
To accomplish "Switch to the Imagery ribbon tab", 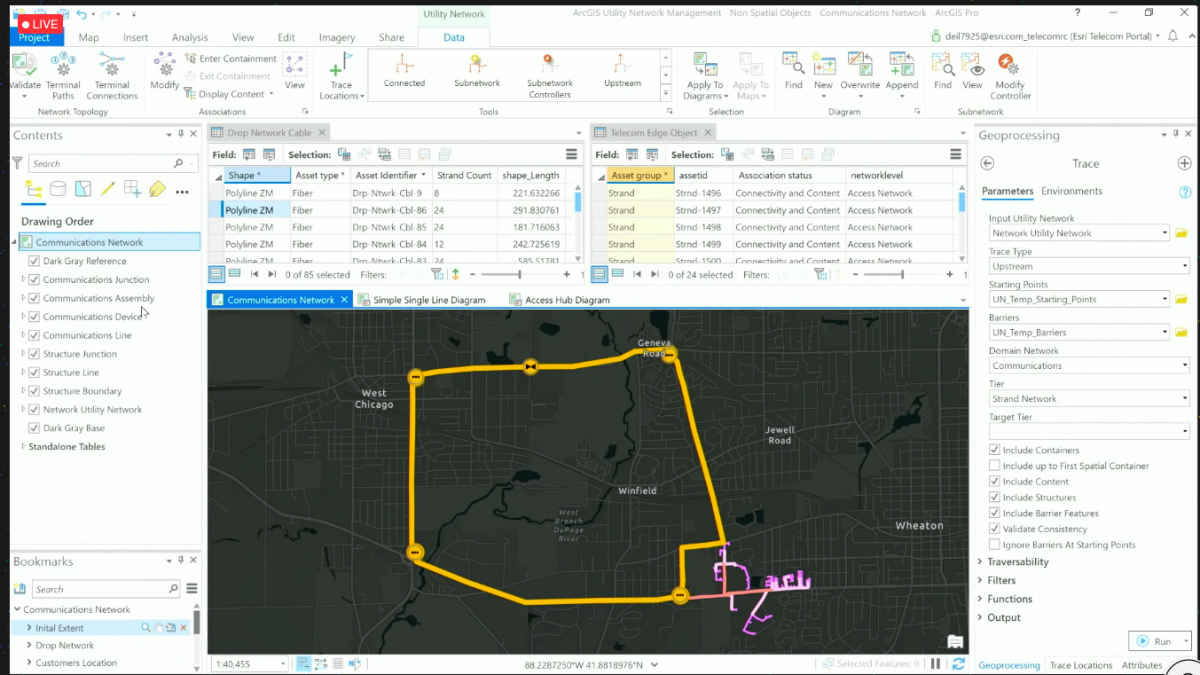I will click(336, 36).
